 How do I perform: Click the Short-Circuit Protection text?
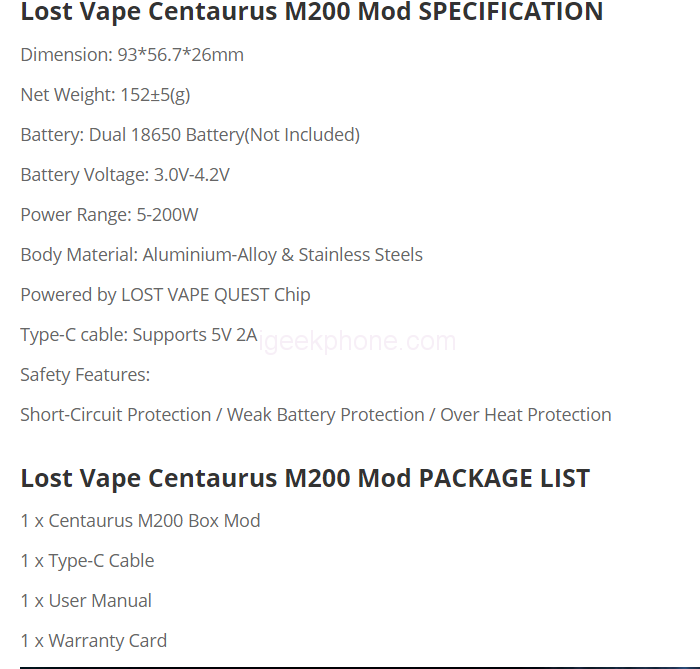[115, 415]
